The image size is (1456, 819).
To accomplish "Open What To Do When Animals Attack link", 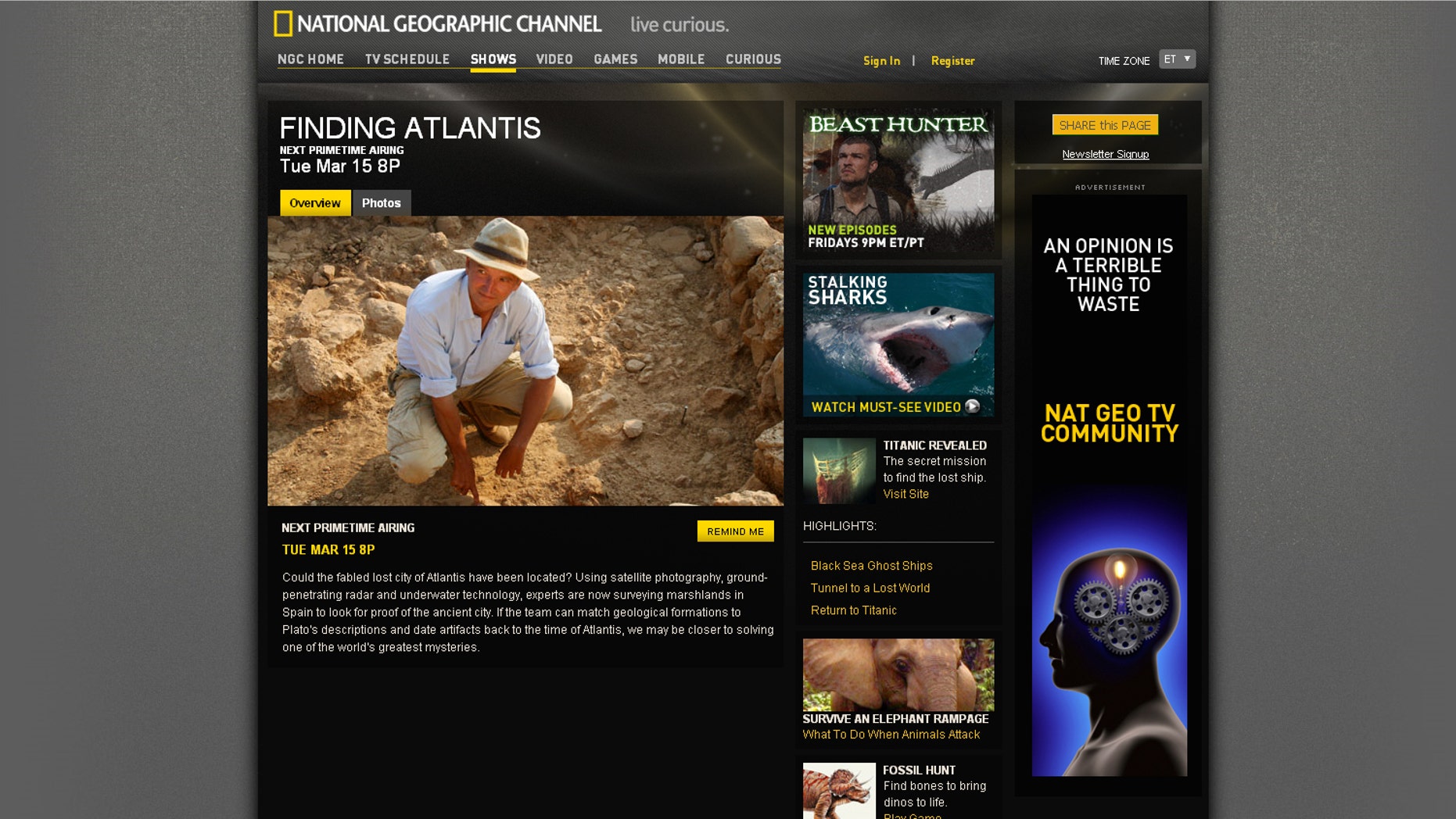I will click(891, 735).
